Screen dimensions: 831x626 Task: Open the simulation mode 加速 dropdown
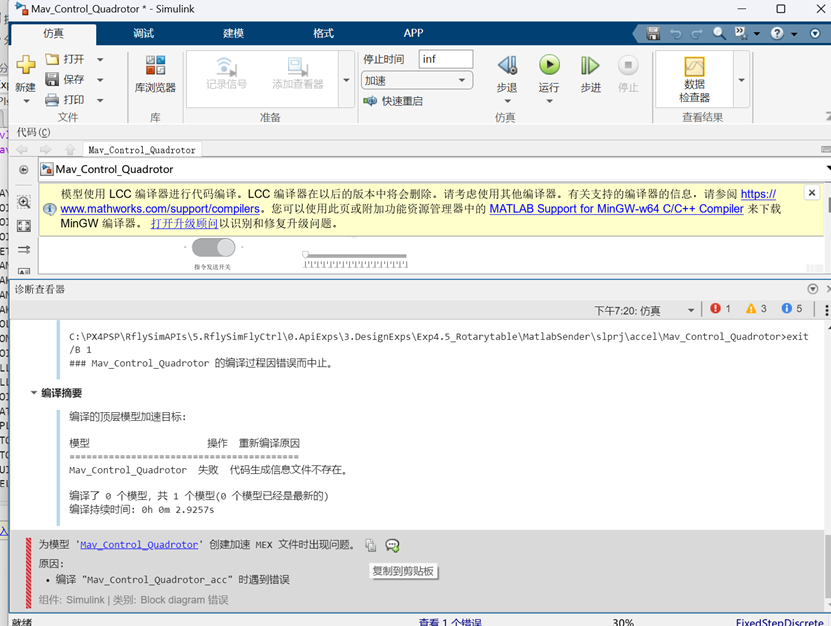click(x=417, y=81)
